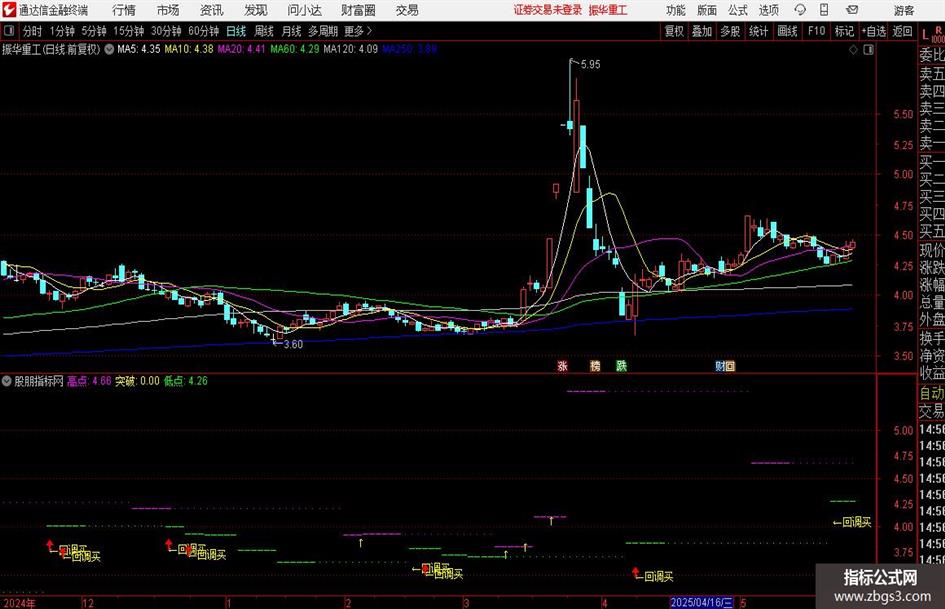Screen dimensions: 945x609
Task: Click the 3.60 low price label
Action: [293, 344]
